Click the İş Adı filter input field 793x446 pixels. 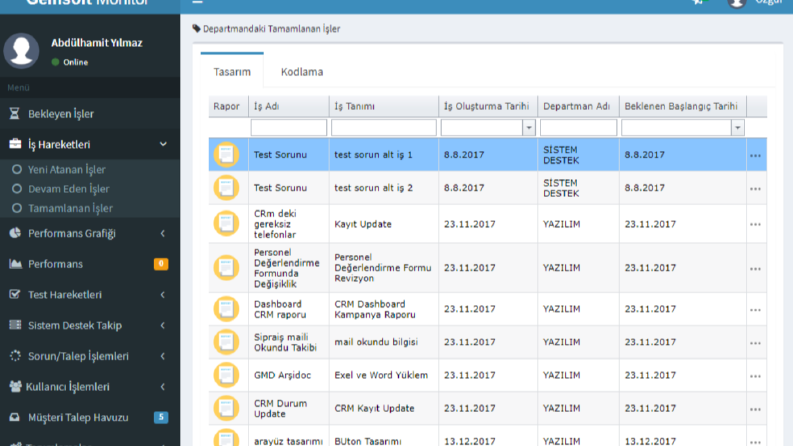(x=289, y=128)
